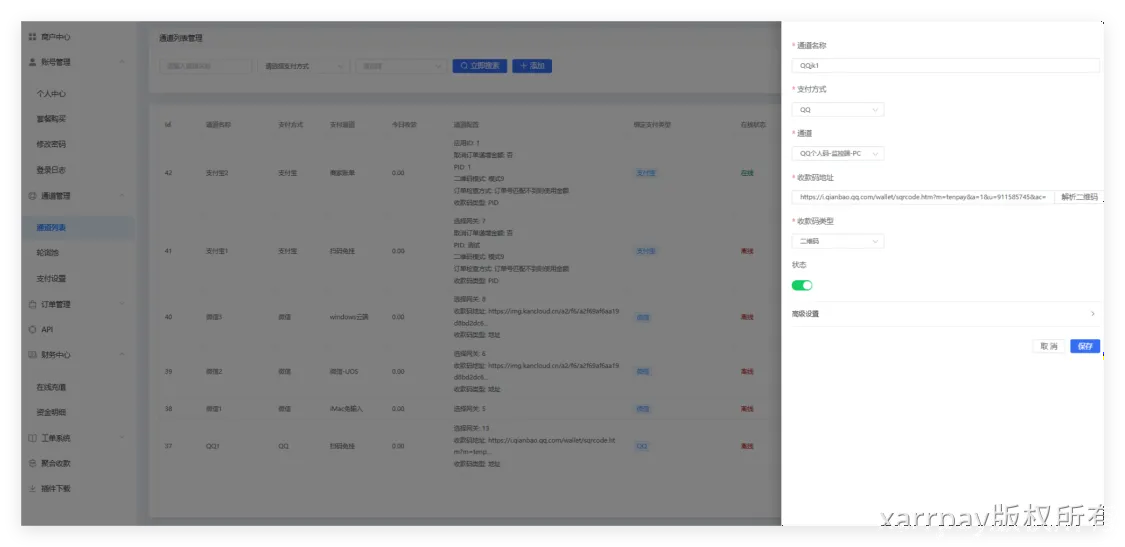Open the 支付方式 dropdown showing QQ
Viewport: 1125px width, 547px height.
click(x=838, y=110)
